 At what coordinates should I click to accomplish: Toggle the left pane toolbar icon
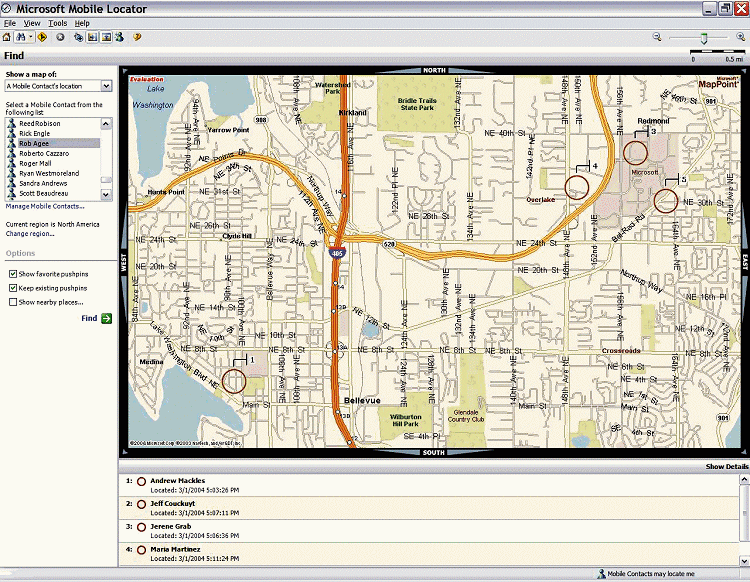pos(92,37)
